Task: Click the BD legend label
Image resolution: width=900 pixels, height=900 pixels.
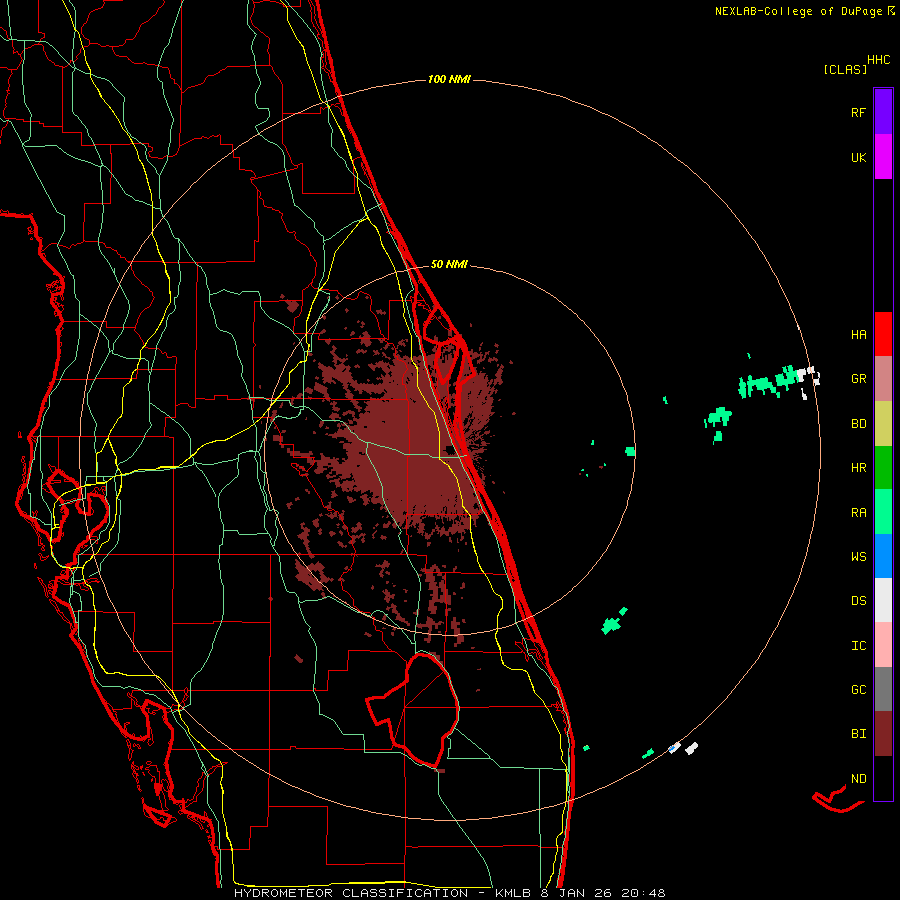Action: [859, 424]
